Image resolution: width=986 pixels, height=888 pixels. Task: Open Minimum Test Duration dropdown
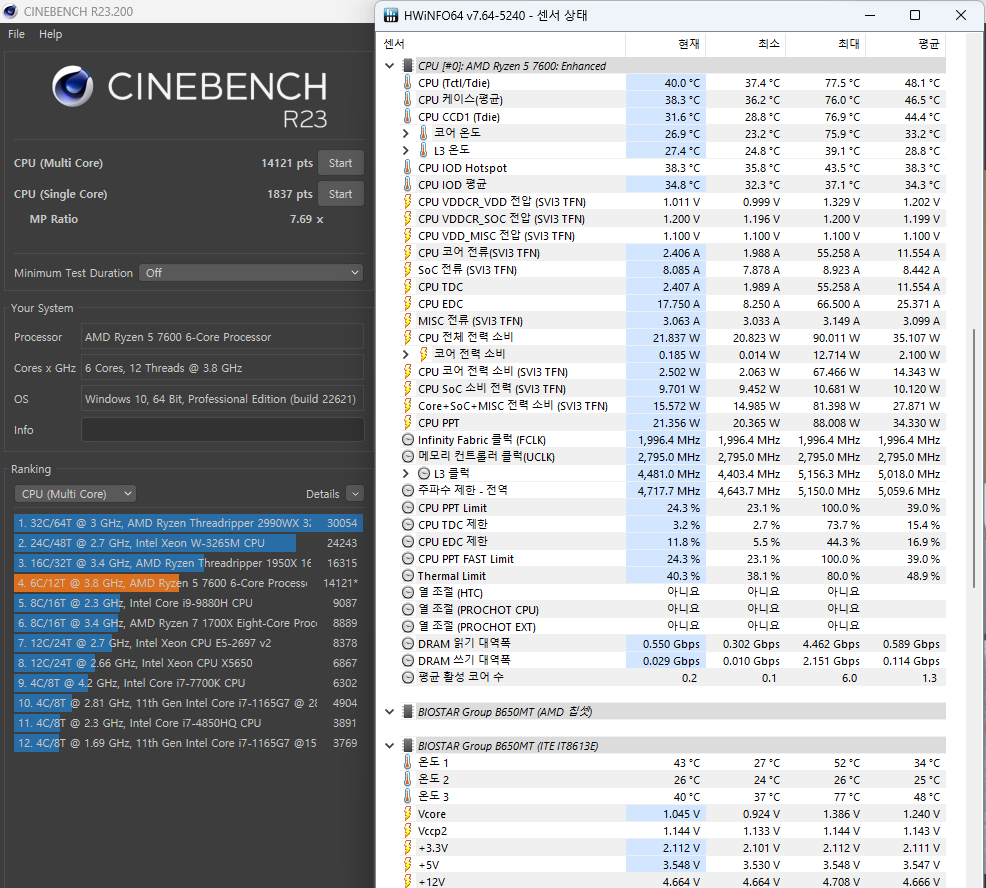click(x=251, y=272)
